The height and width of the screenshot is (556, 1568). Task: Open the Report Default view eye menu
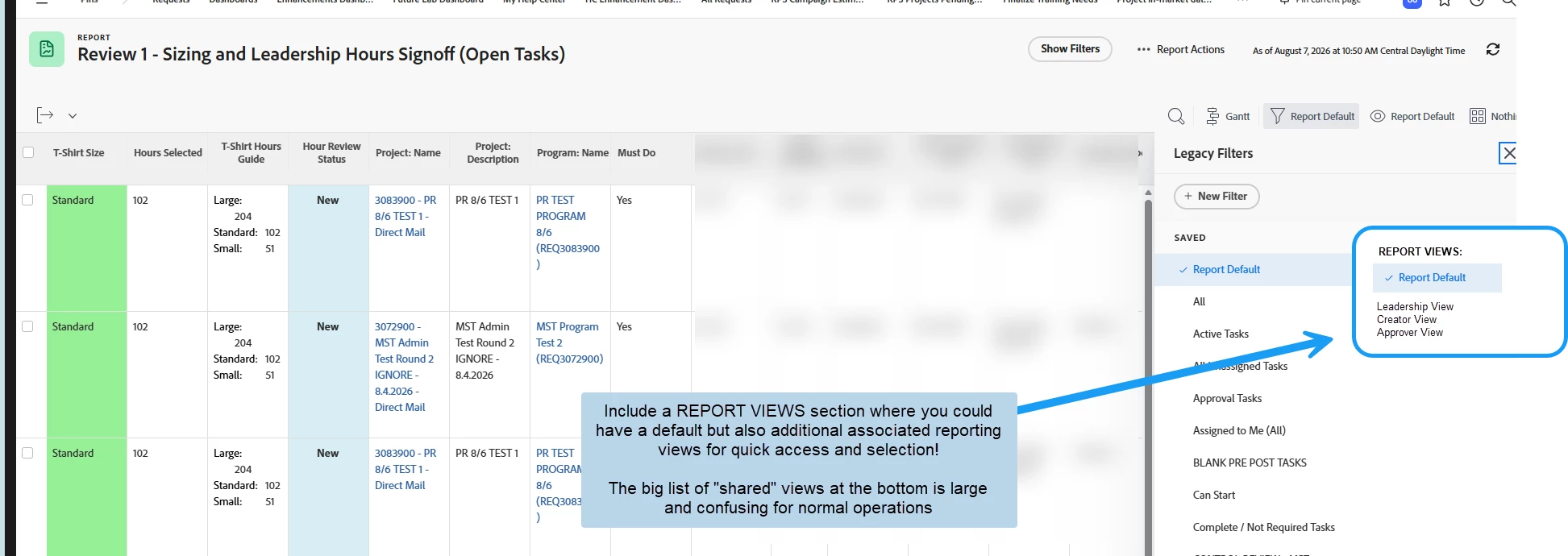coord(1412,116)
